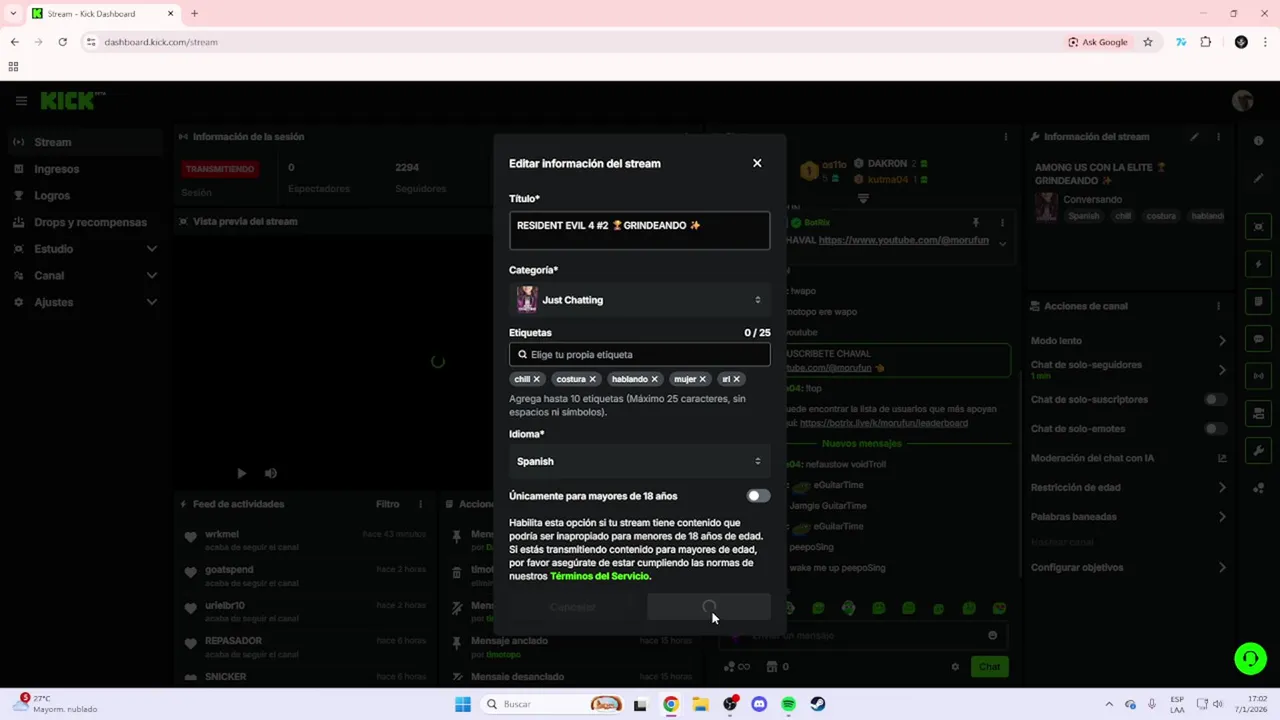Viewport: 1280px width, 720px height.
Task: Click the KICK logo
Action: (68, 100)
